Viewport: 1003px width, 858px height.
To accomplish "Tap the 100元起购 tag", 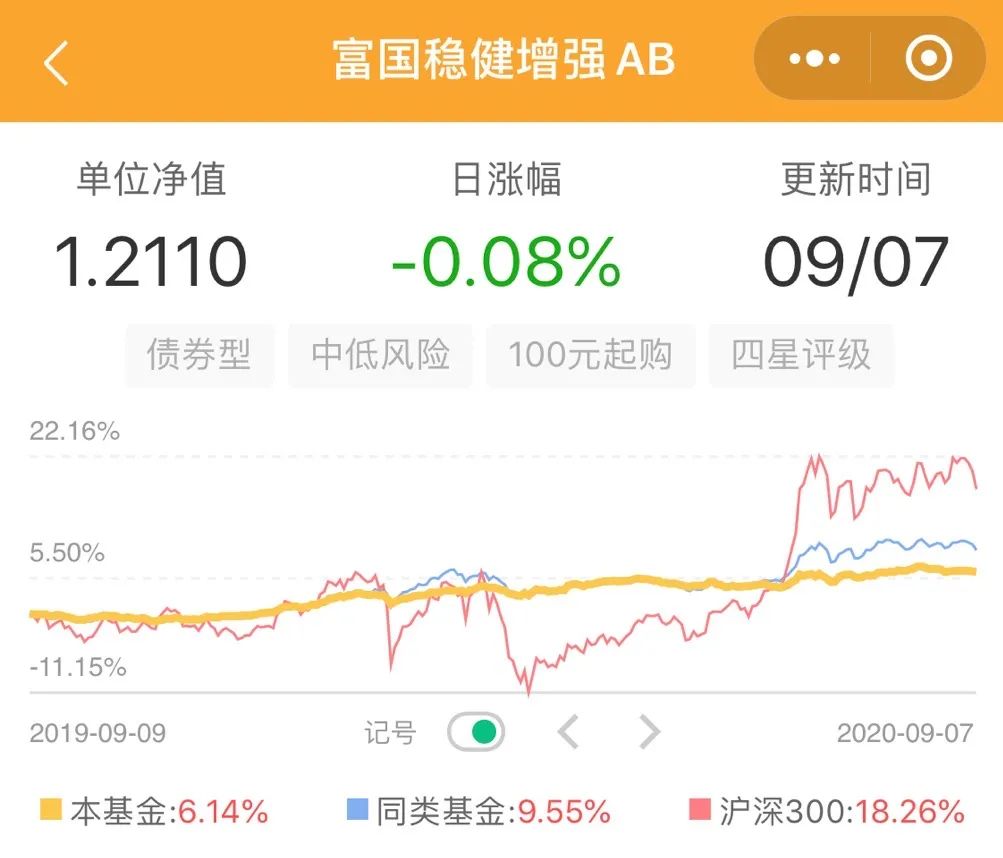I will 590,354.
